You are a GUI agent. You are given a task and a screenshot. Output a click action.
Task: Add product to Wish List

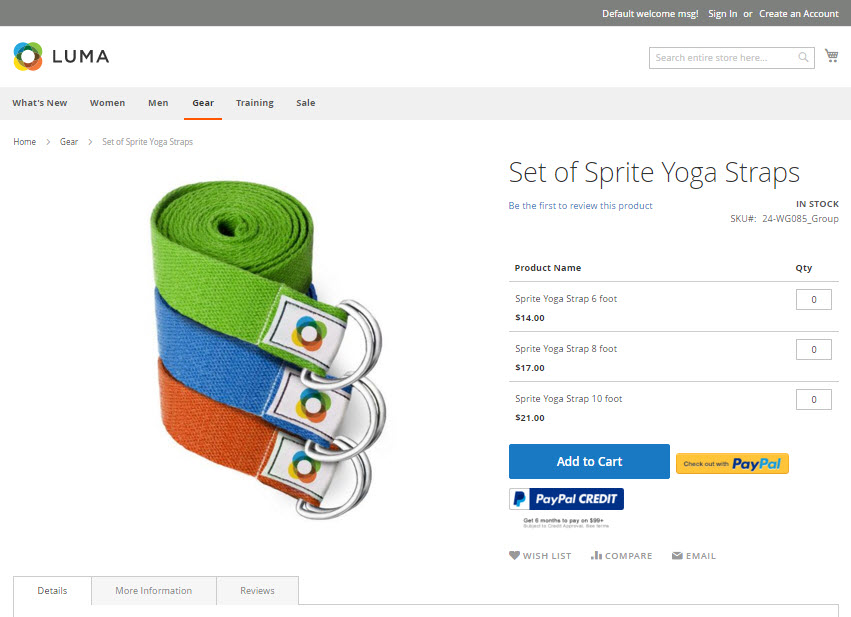(x=540, y=555)
